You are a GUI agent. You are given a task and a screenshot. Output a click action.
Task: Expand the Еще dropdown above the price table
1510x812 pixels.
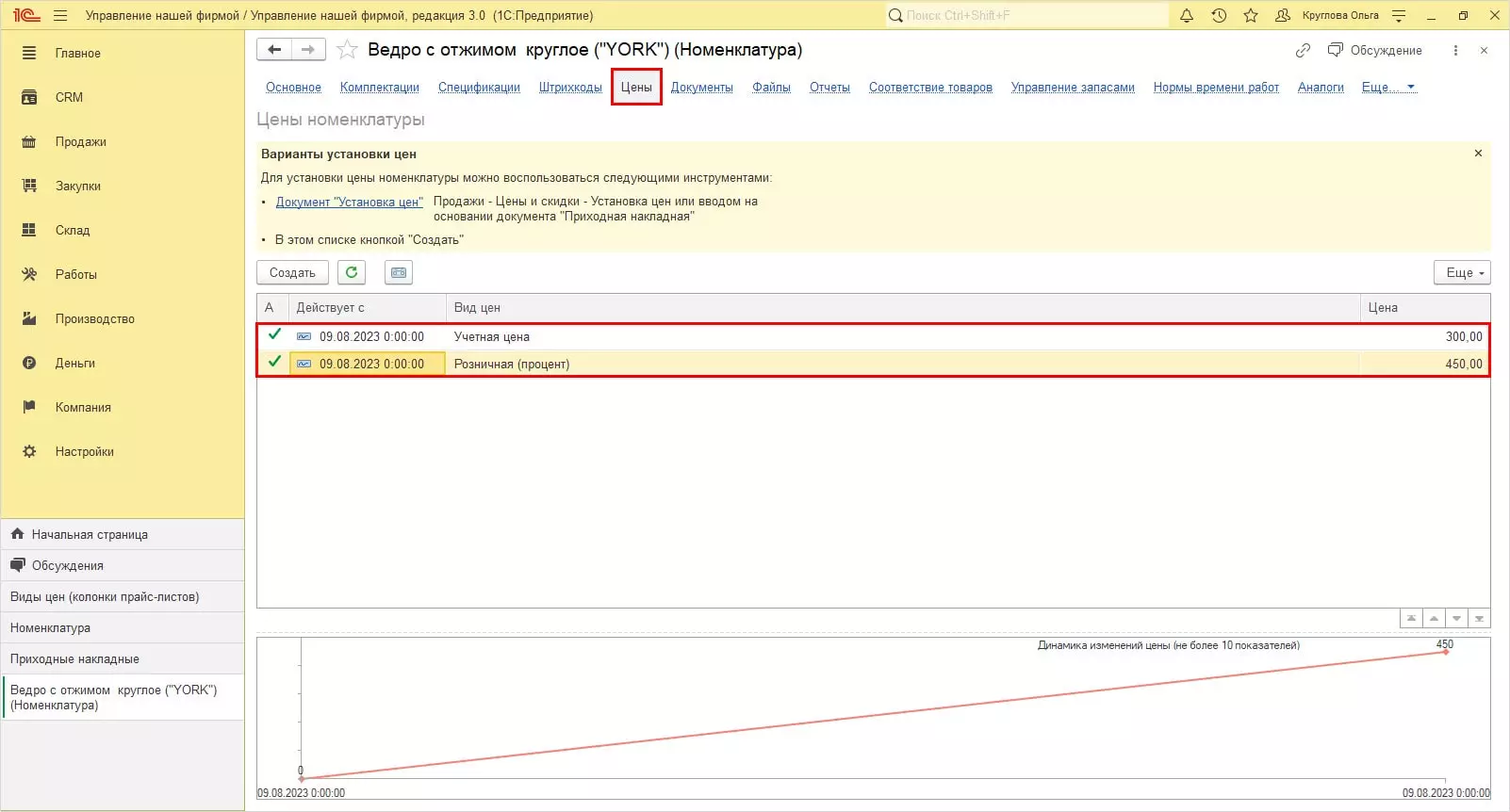pos(1462,272)
